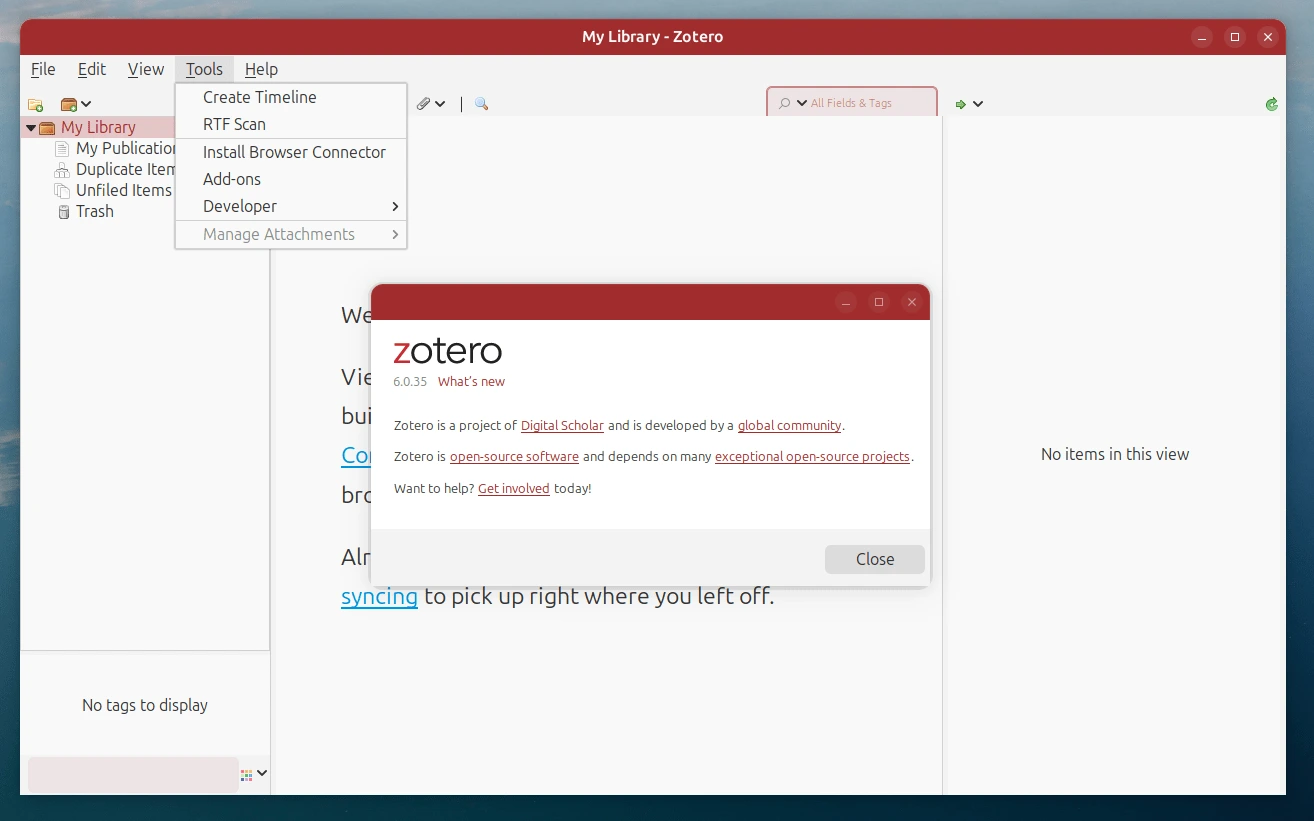Click the New Collection folder icon

36,104
